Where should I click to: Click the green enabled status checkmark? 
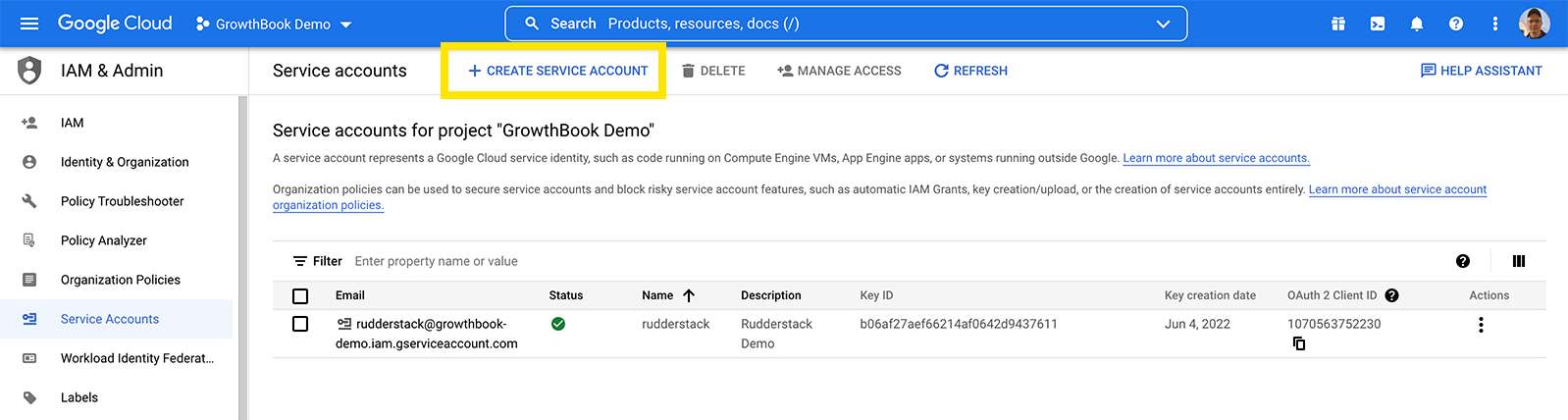pos(558,324)
